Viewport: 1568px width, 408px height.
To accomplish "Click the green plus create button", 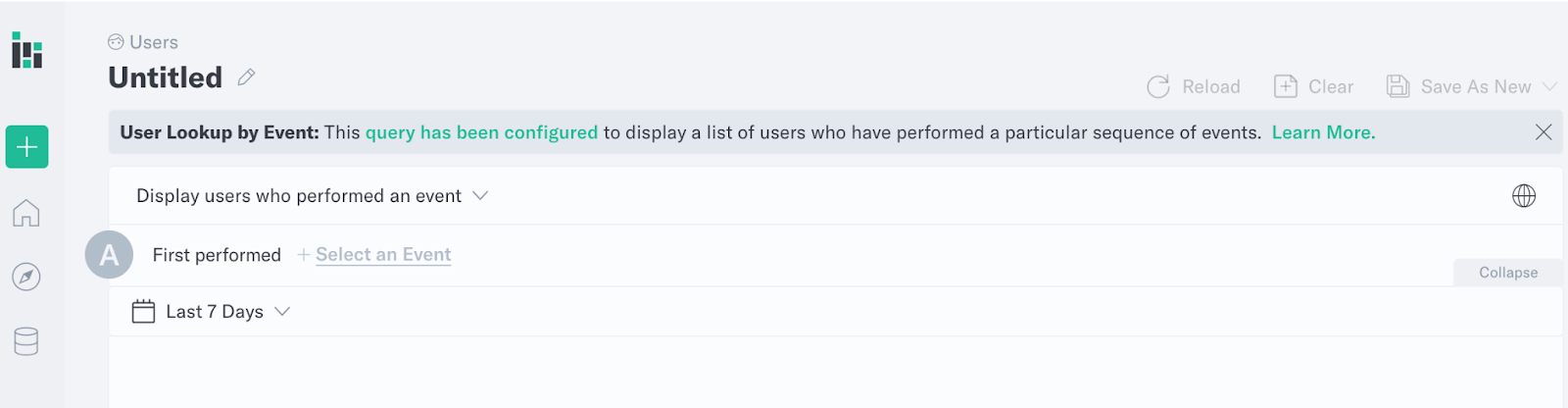I will (x=26, y=147).
